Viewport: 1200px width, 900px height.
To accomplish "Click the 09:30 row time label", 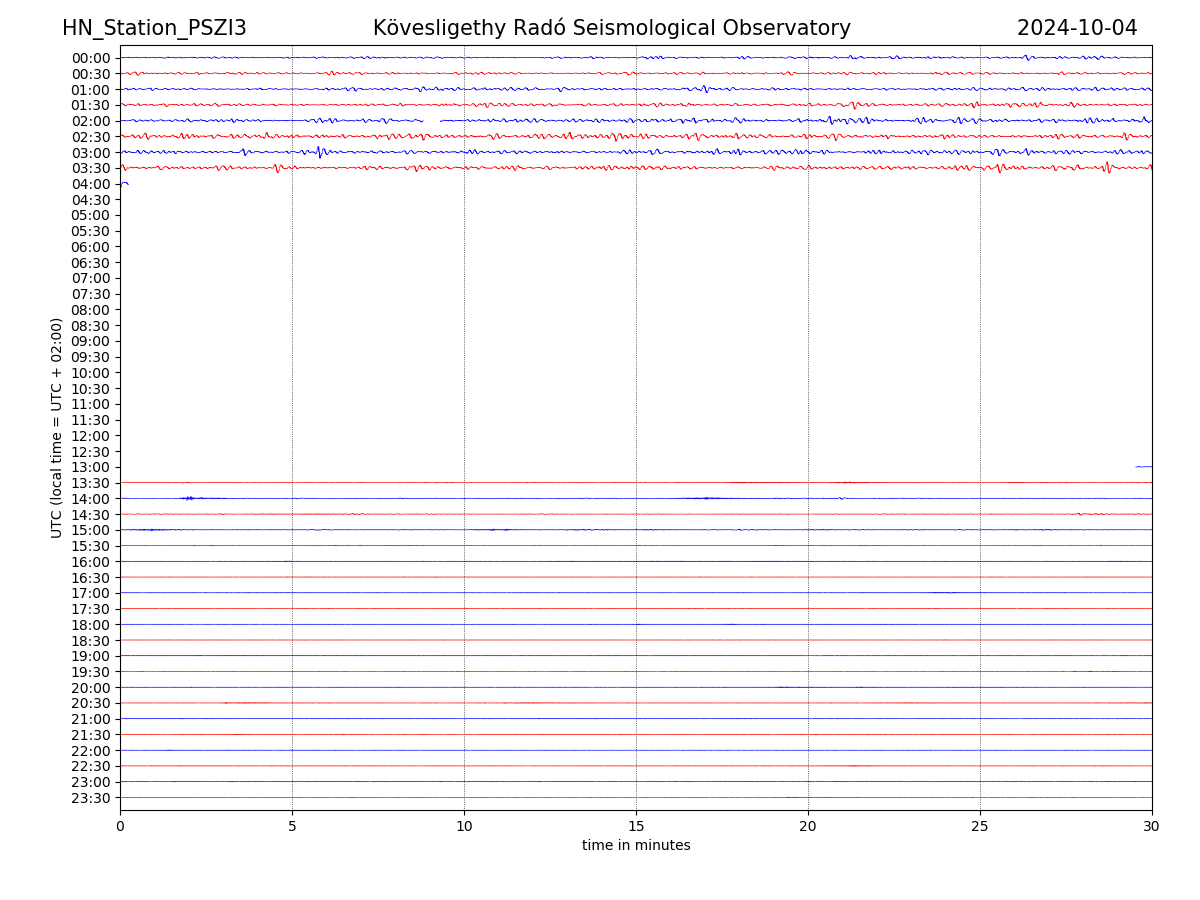I will (x=91, y=357).
